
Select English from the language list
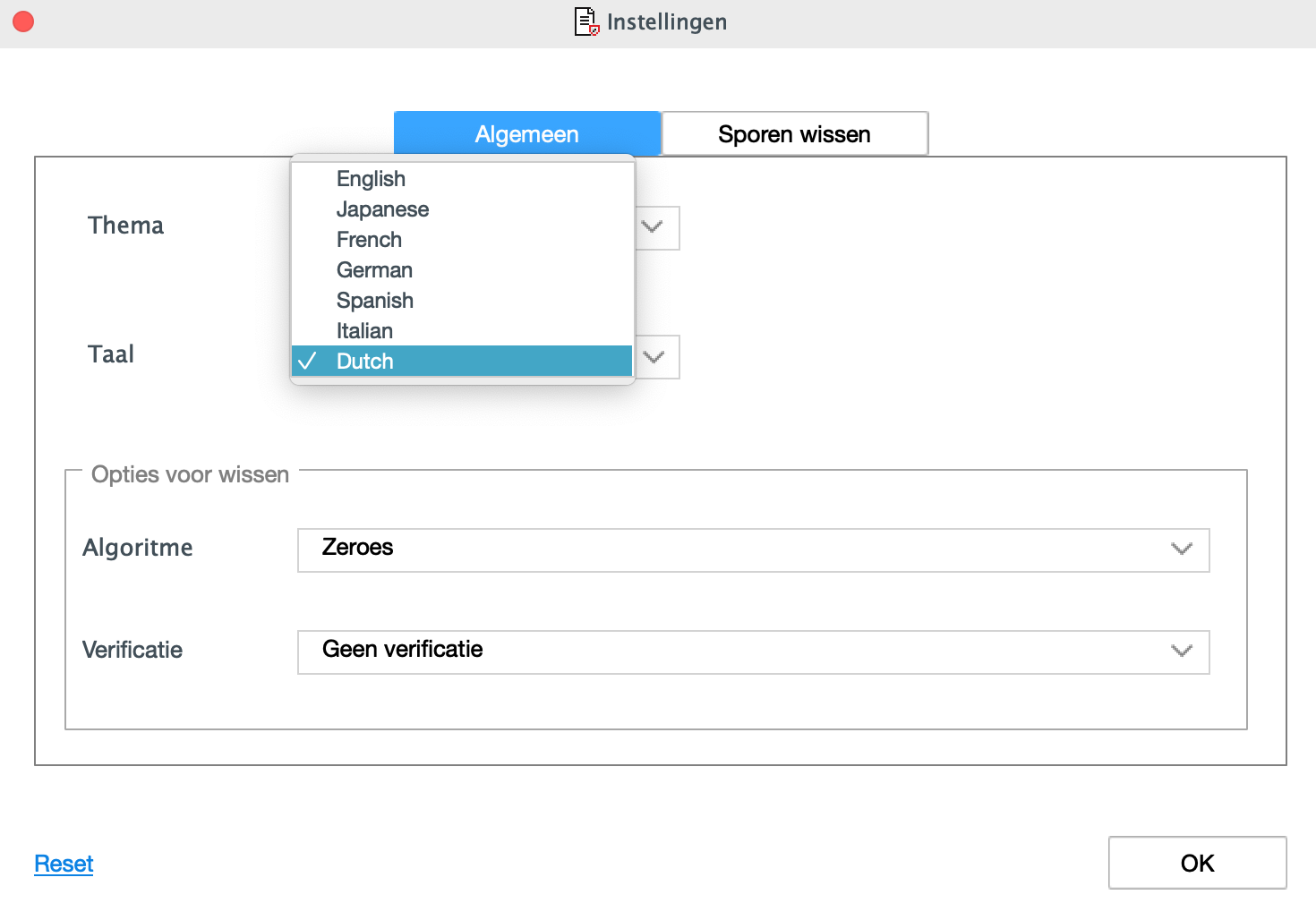tap(462, 179)
